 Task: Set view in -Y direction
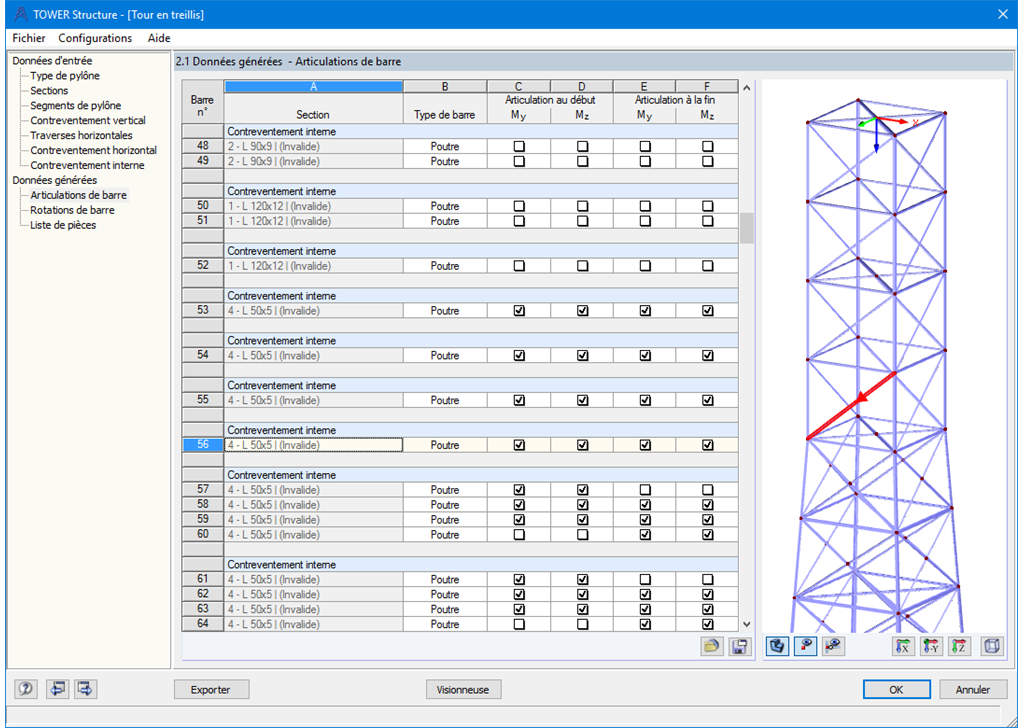pos(931,646)
